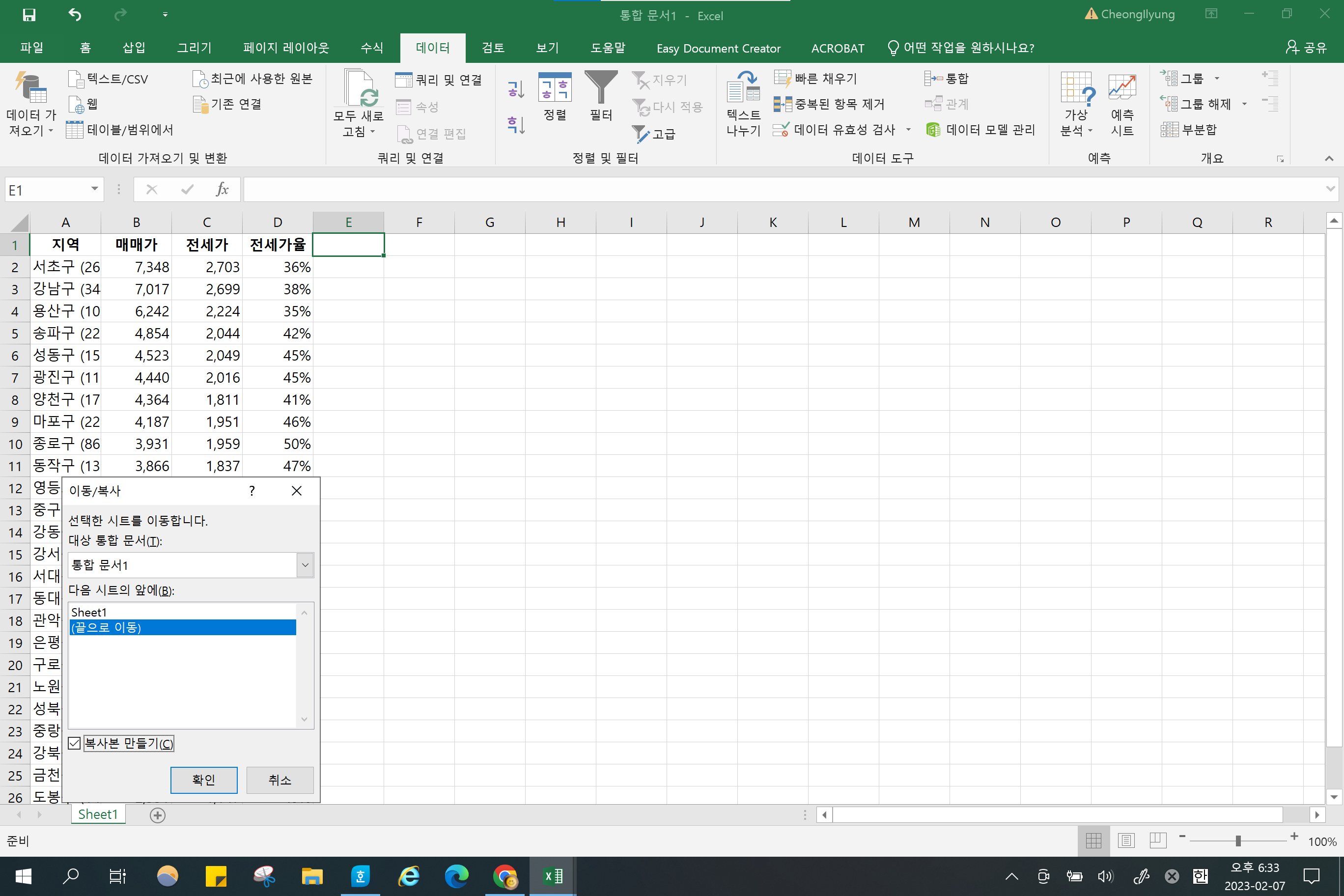The width and height of the screenshot is (1344, 896).
Task: Expand the Name Box dropdown arrow
Action: tap(95, 189)
